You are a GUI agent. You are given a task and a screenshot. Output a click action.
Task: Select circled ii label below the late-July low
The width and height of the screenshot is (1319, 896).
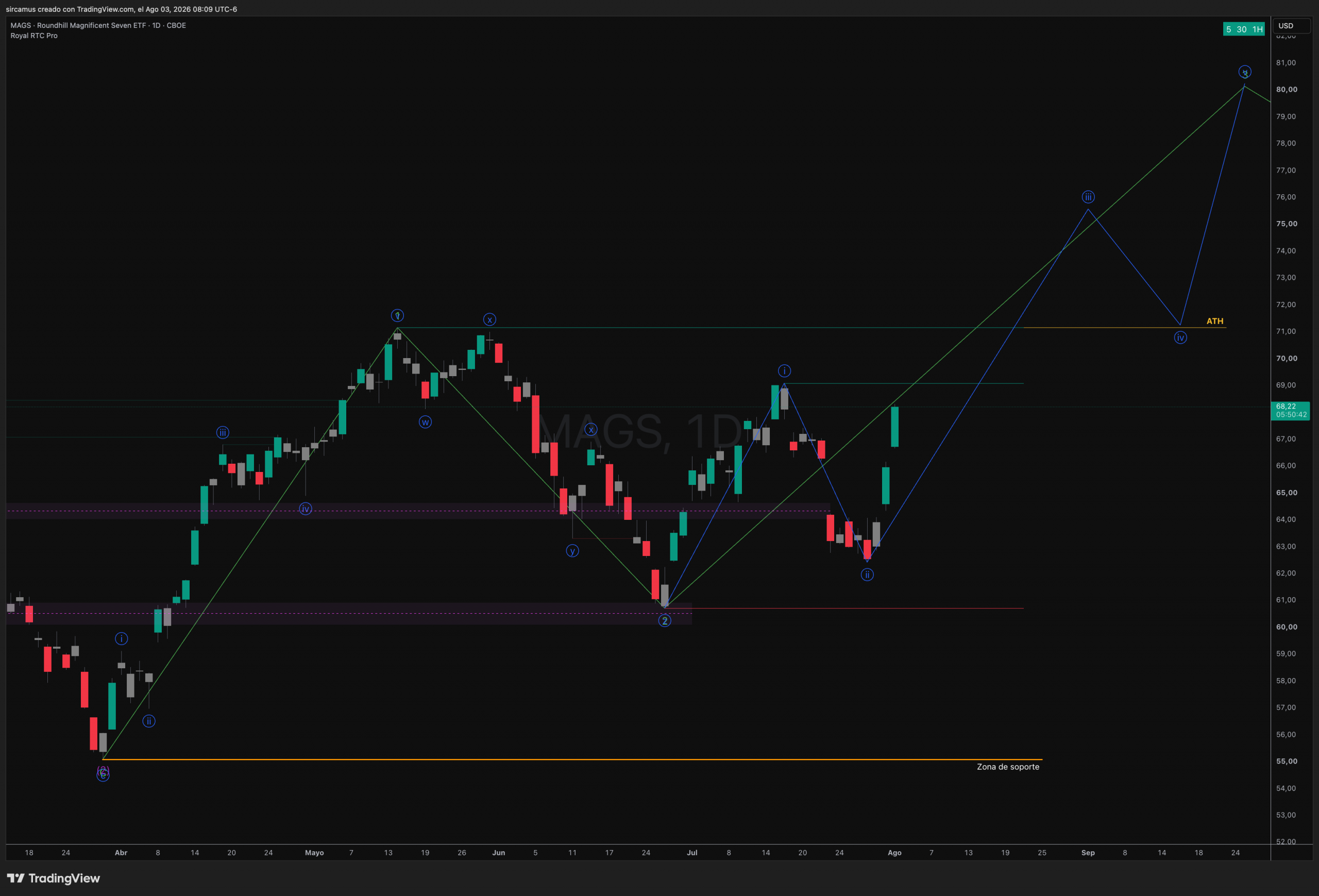click(x=867, y=575)
